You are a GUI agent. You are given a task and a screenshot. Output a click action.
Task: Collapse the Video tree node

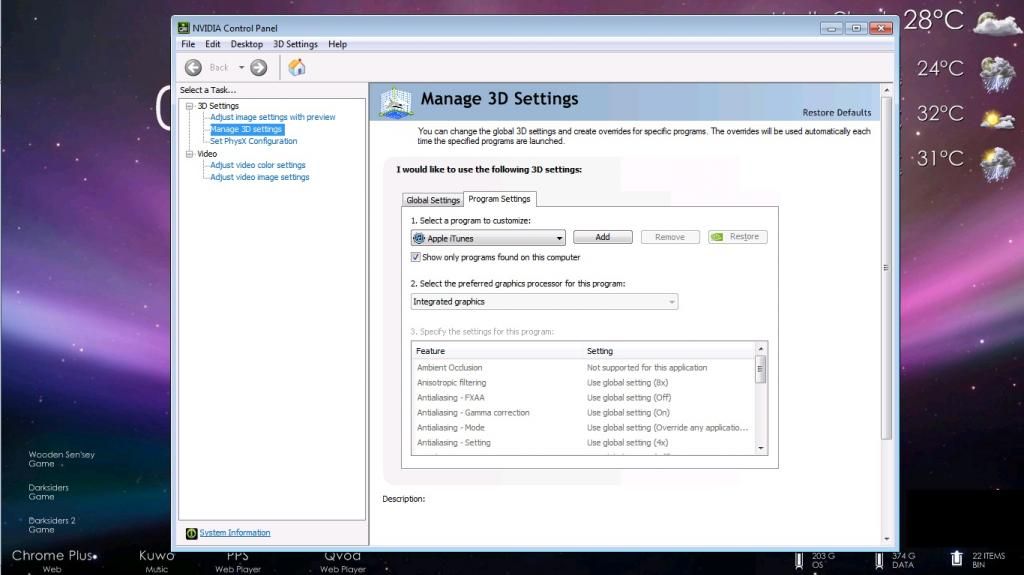[x=187, y=154]
